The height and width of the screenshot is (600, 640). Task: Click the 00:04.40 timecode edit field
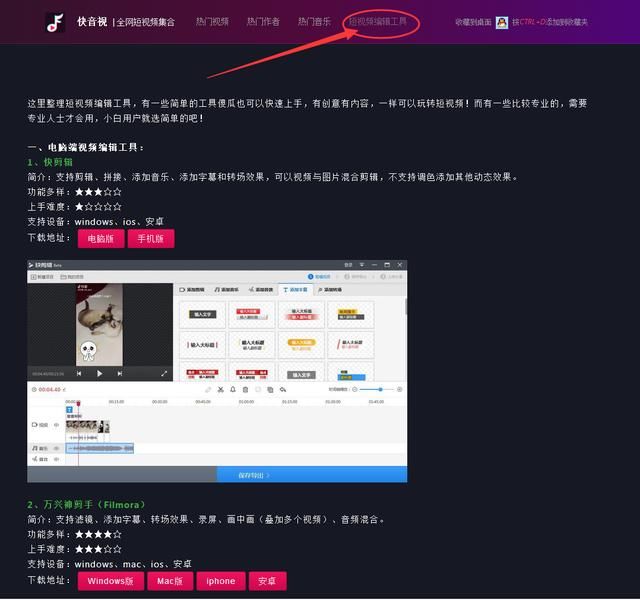49,389
